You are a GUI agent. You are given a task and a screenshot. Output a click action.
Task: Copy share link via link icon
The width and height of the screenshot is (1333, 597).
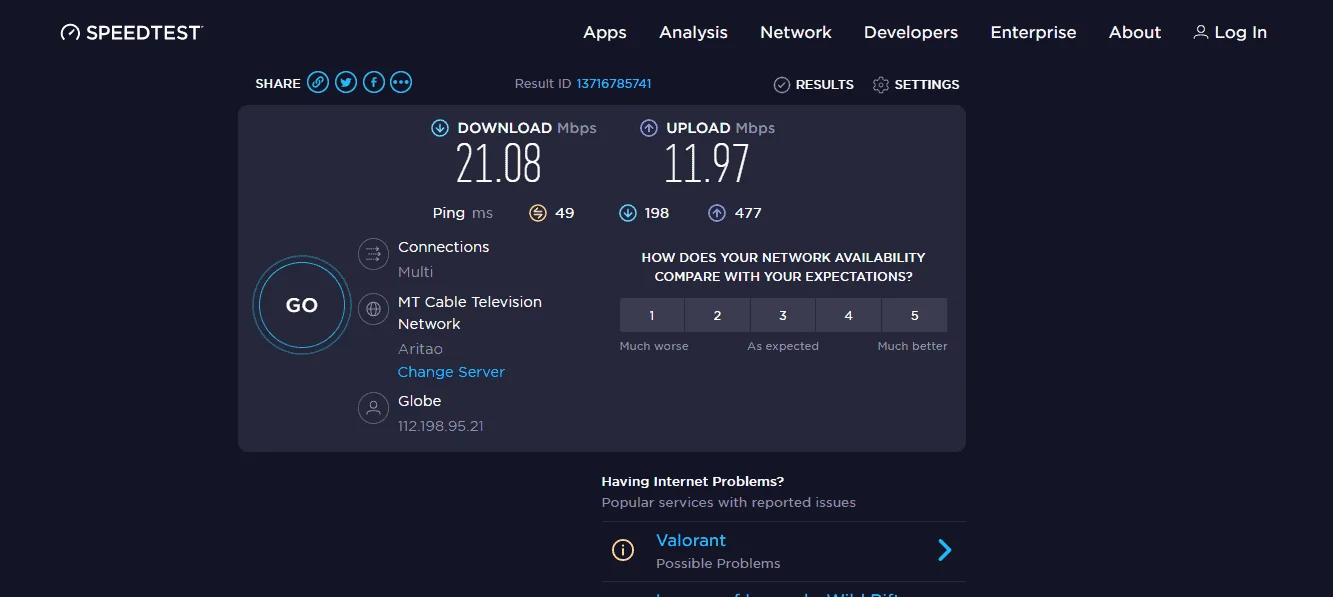[318, 83]
